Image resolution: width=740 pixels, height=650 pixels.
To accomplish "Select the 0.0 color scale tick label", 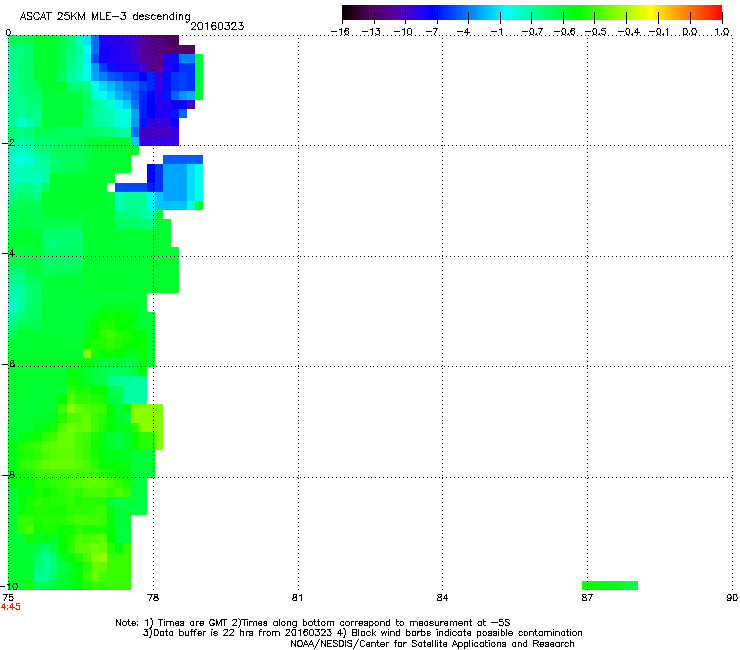I will tap(690, 32).
